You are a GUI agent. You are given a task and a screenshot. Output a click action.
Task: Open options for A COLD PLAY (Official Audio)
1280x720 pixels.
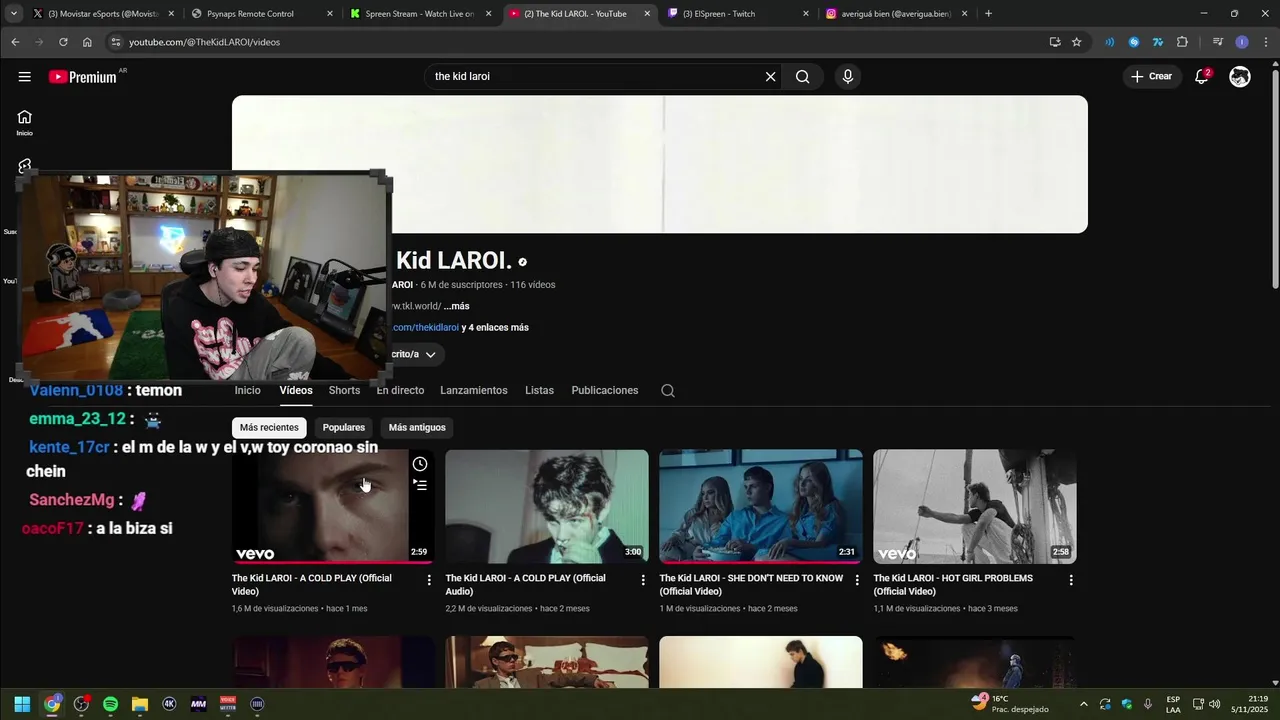point(643,580)
